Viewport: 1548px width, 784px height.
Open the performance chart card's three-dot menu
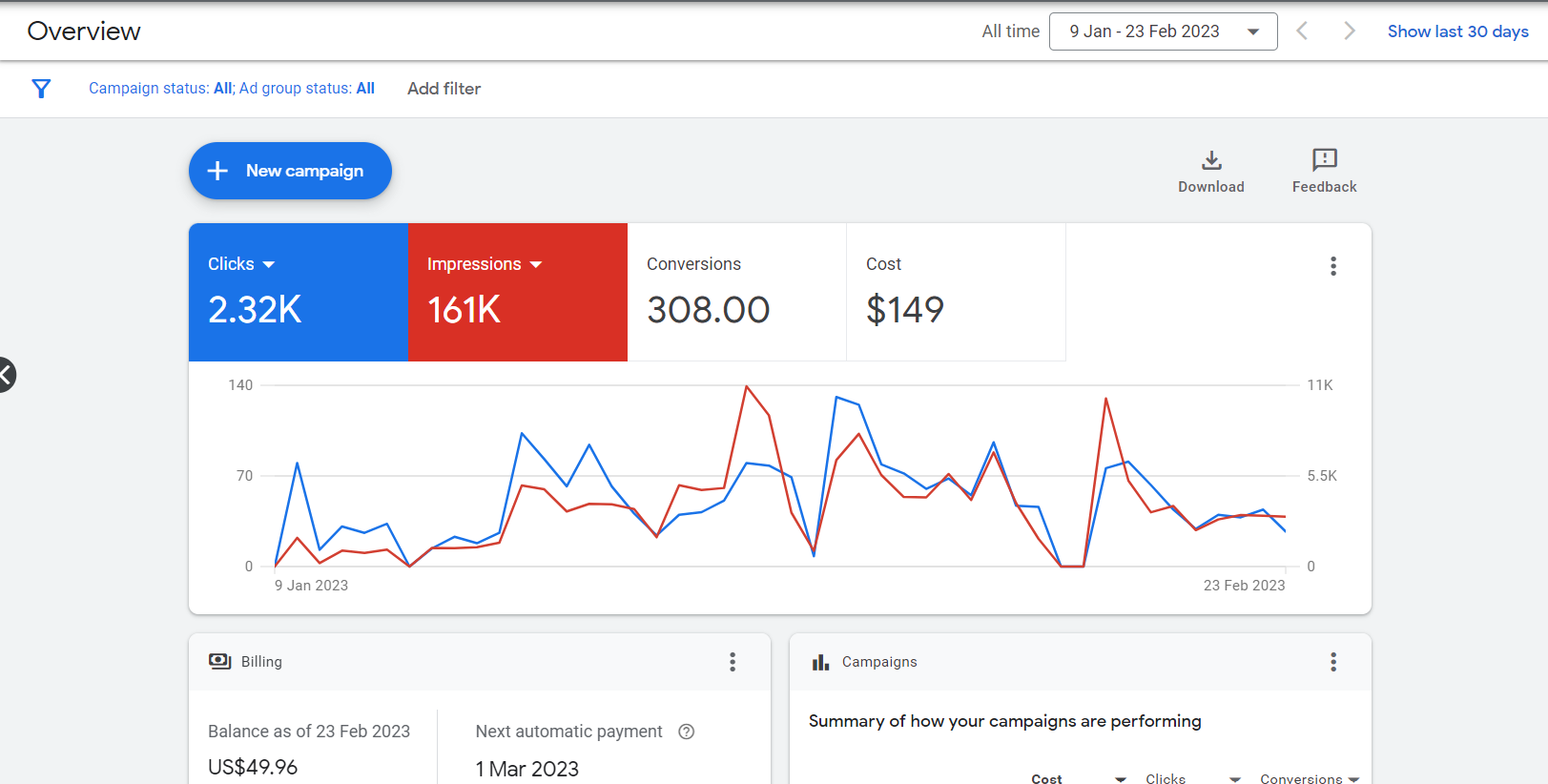click(1332, 266)
